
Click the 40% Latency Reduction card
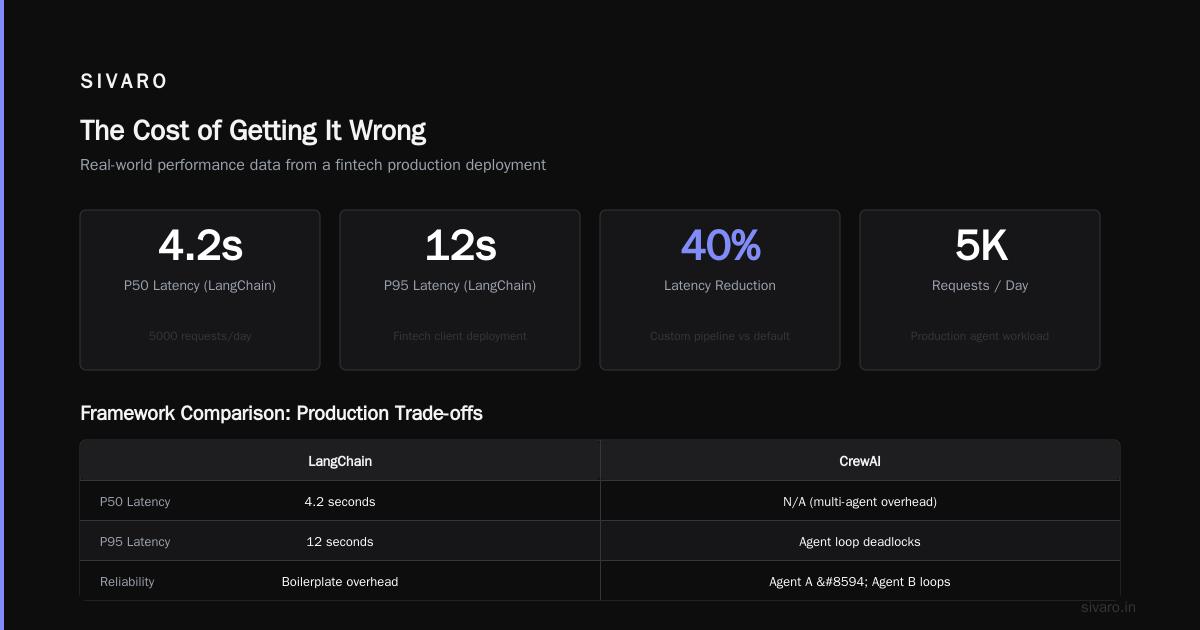[x=720, y=290]
